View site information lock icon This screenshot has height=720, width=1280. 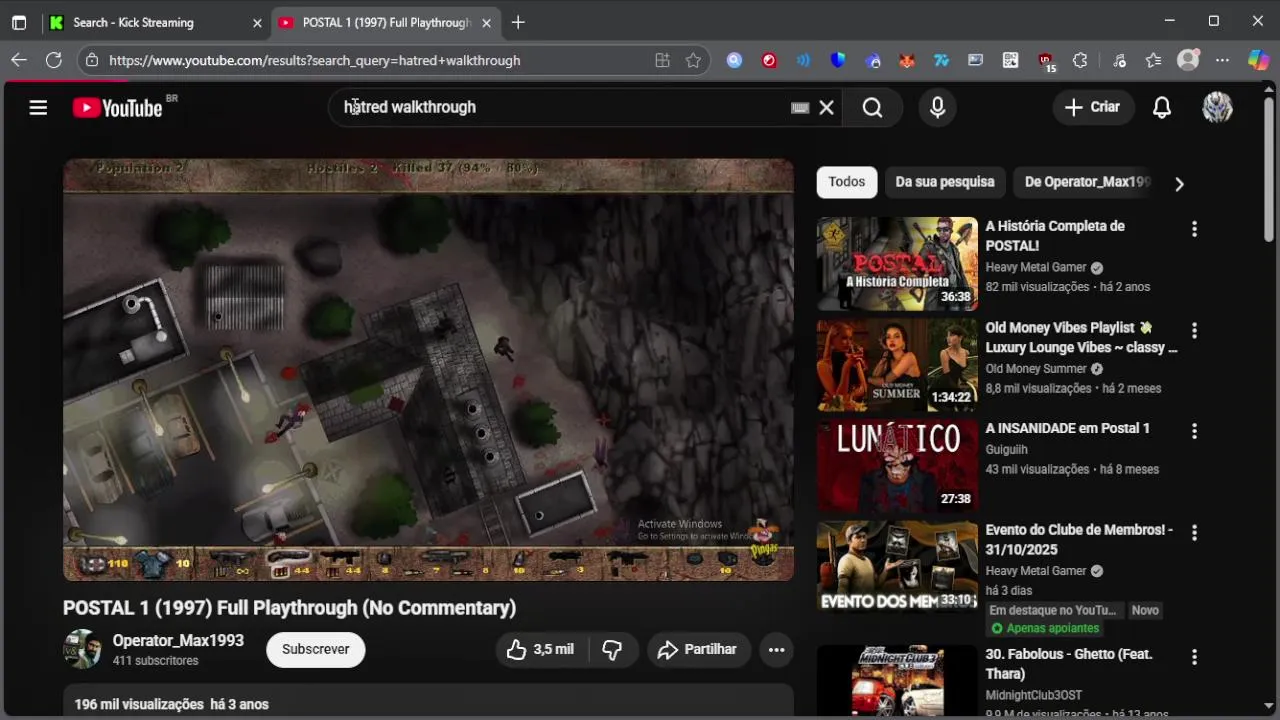point(92,60)
